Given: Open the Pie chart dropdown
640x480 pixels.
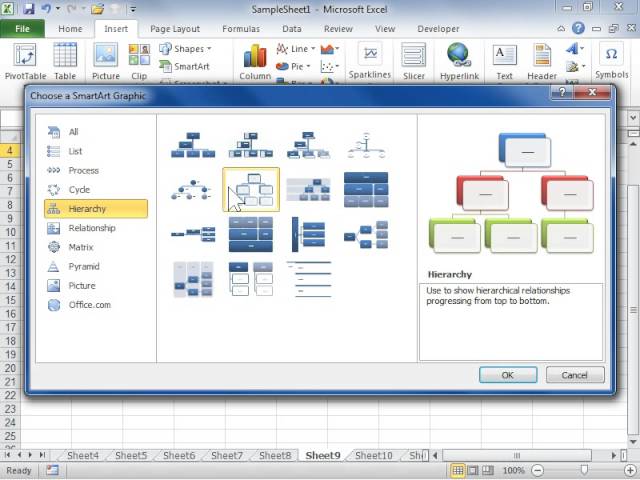Looking at the screenshot, I should (x=293, y=66).
